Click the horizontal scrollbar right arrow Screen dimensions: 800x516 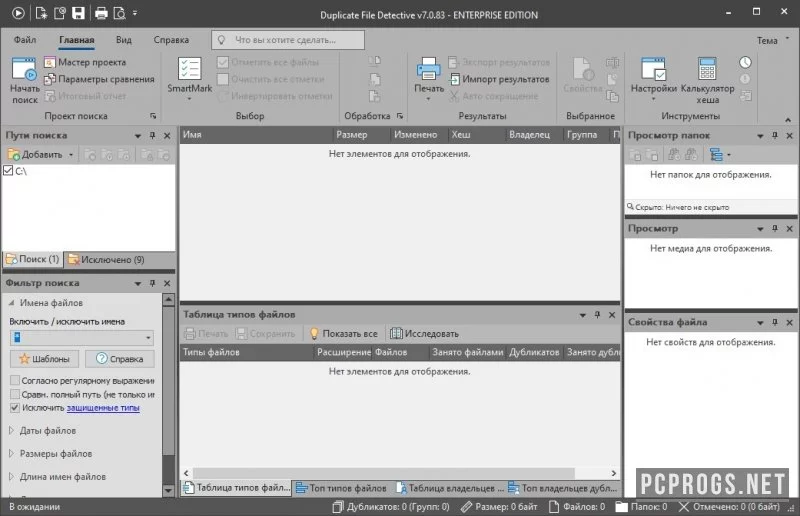(614, 473)
